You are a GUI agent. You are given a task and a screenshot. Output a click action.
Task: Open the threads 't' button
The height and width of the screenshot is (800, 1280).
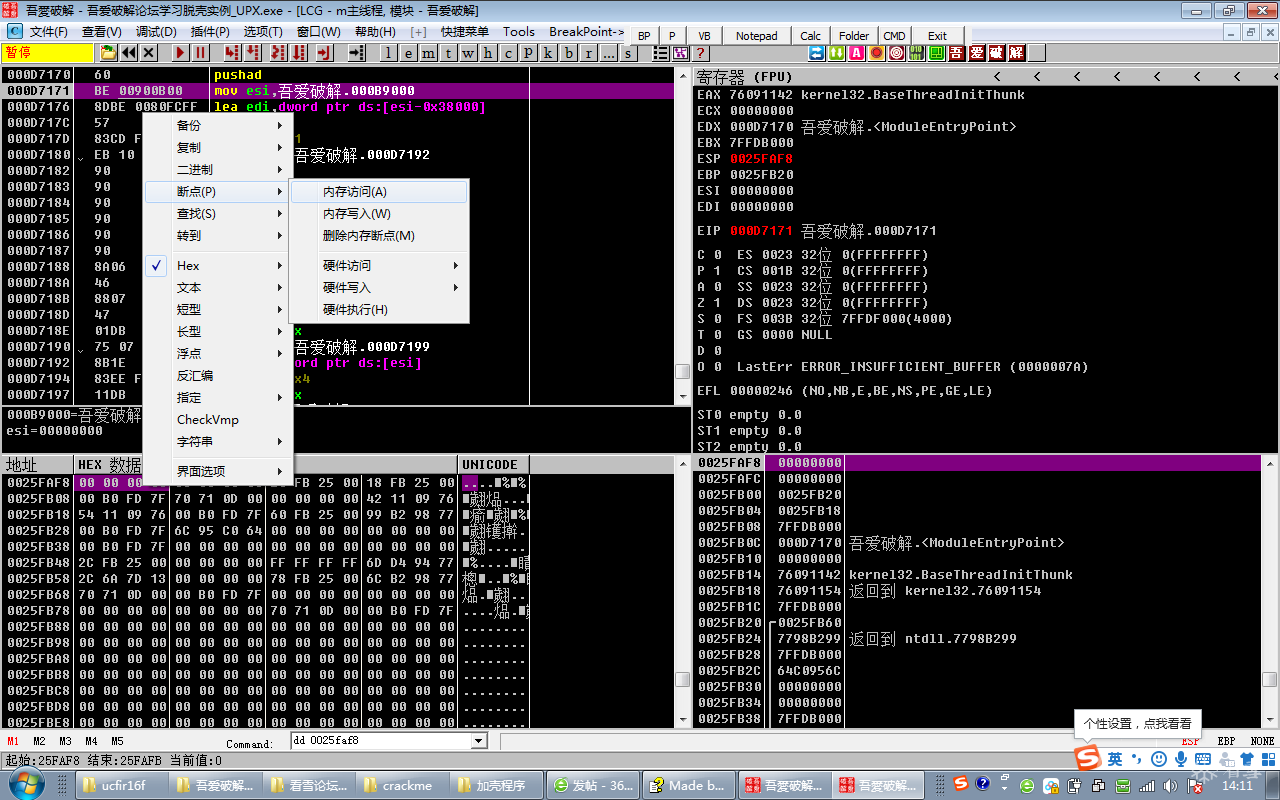click(448, 53)
